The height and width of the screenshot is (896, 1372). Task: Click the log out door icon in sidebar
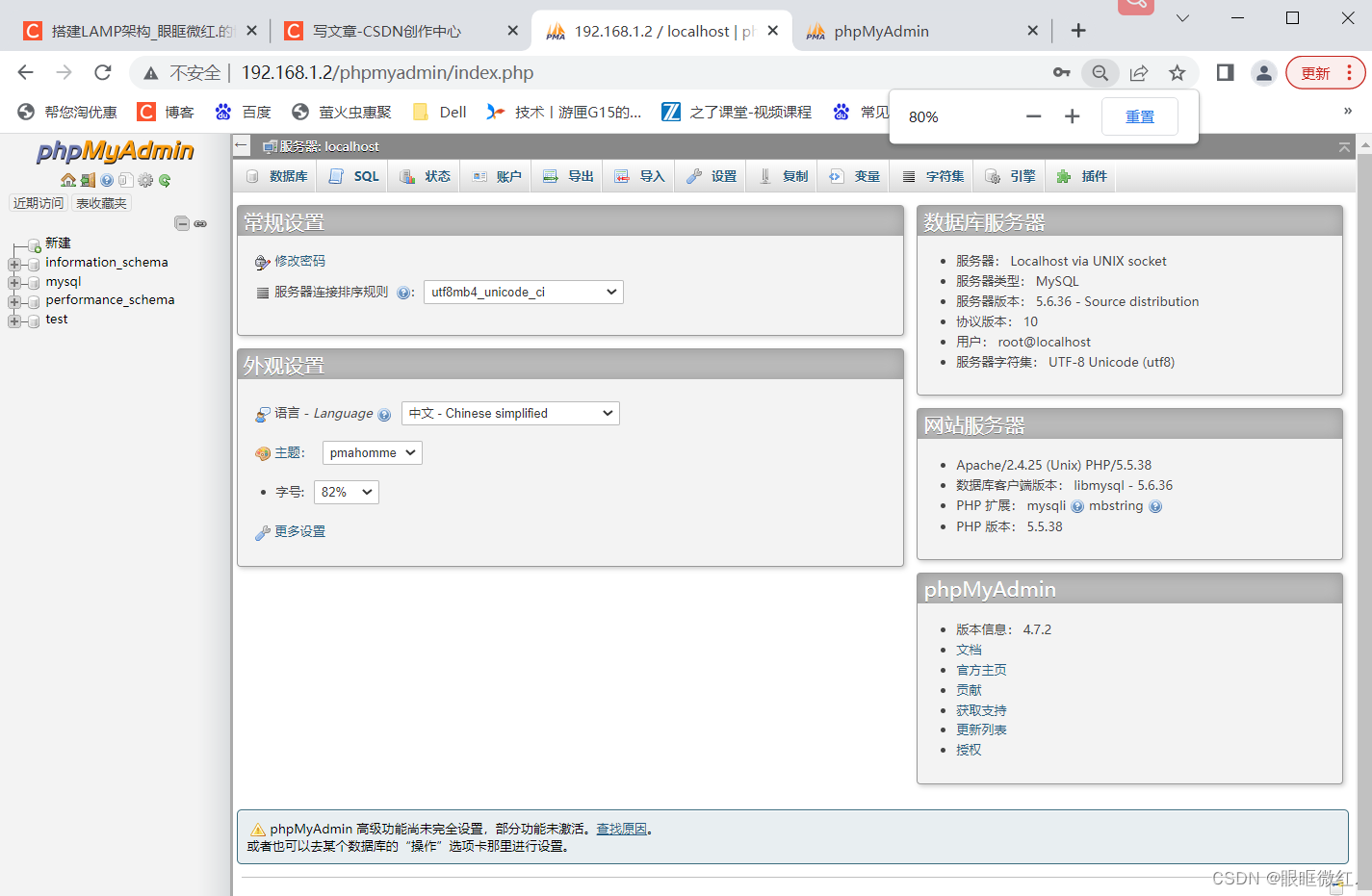[88, 180]
